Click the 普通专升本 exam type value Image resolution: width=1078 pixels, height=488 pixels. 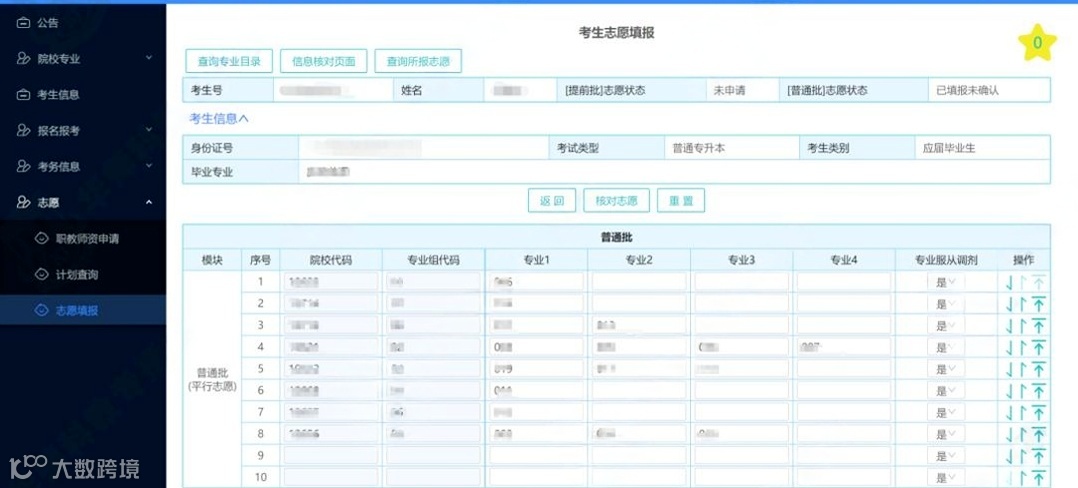coord(698,148)
